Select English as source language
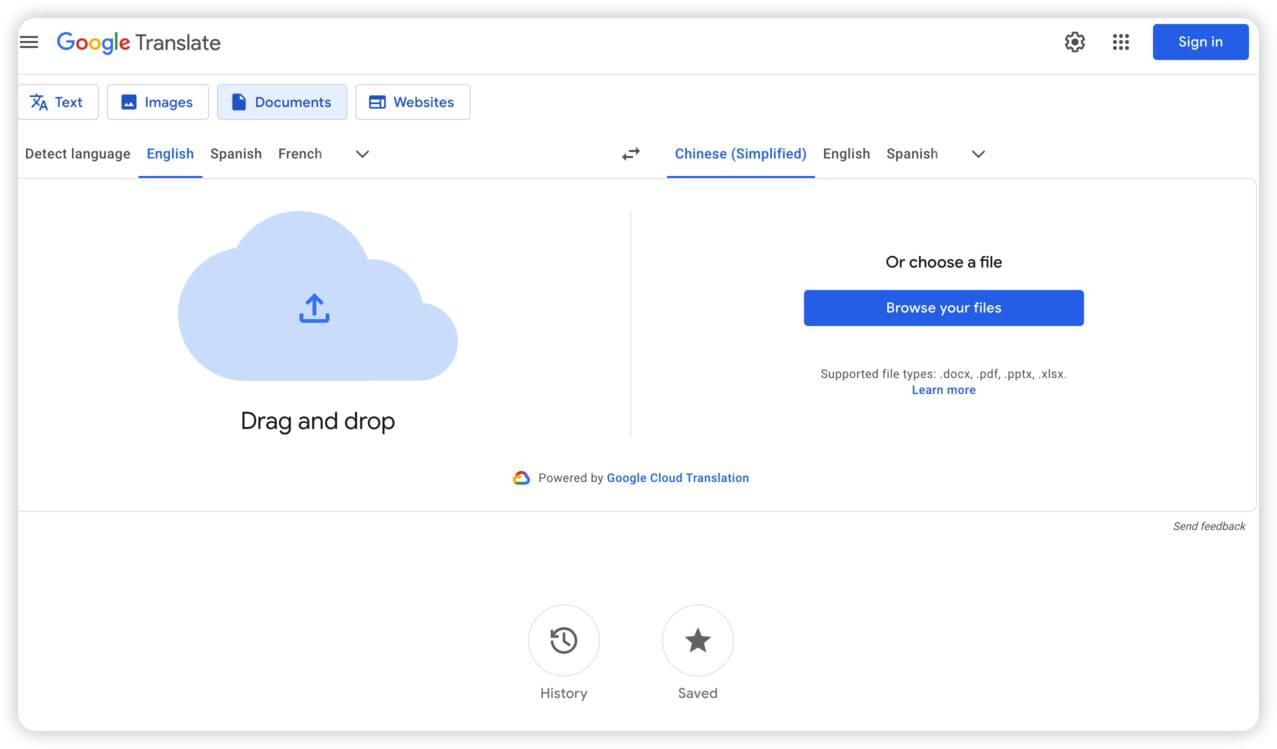The width and height of the screenshot is (1277, 749). click(170, 154)
